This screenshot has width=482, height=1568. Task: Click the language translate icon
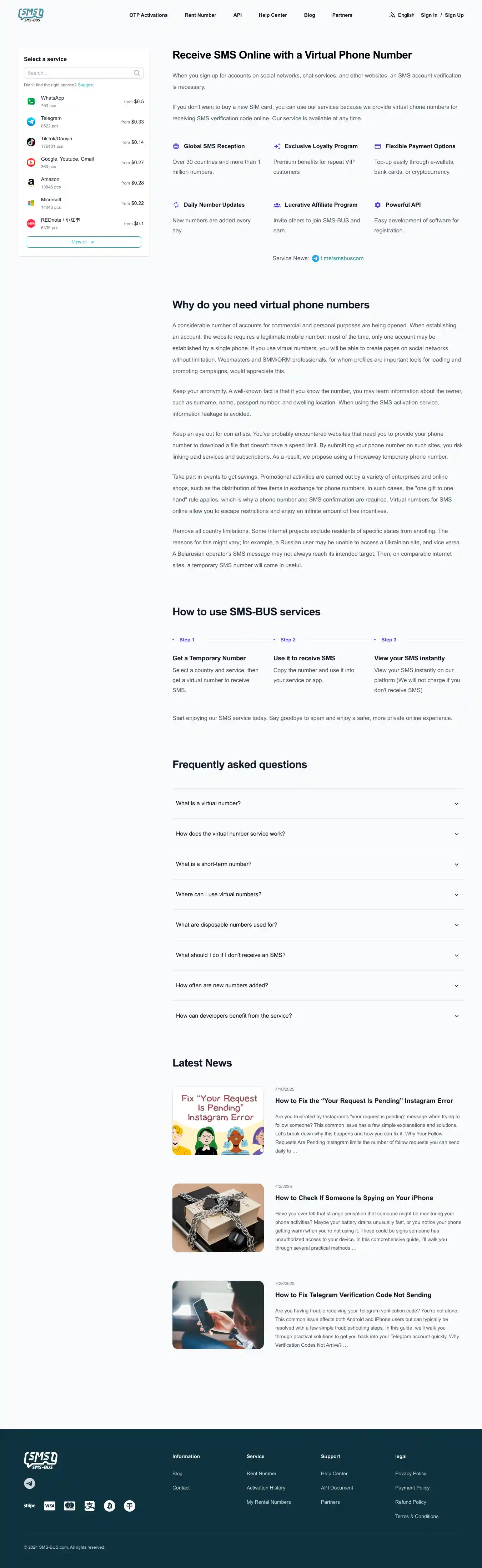click(392, 15)
